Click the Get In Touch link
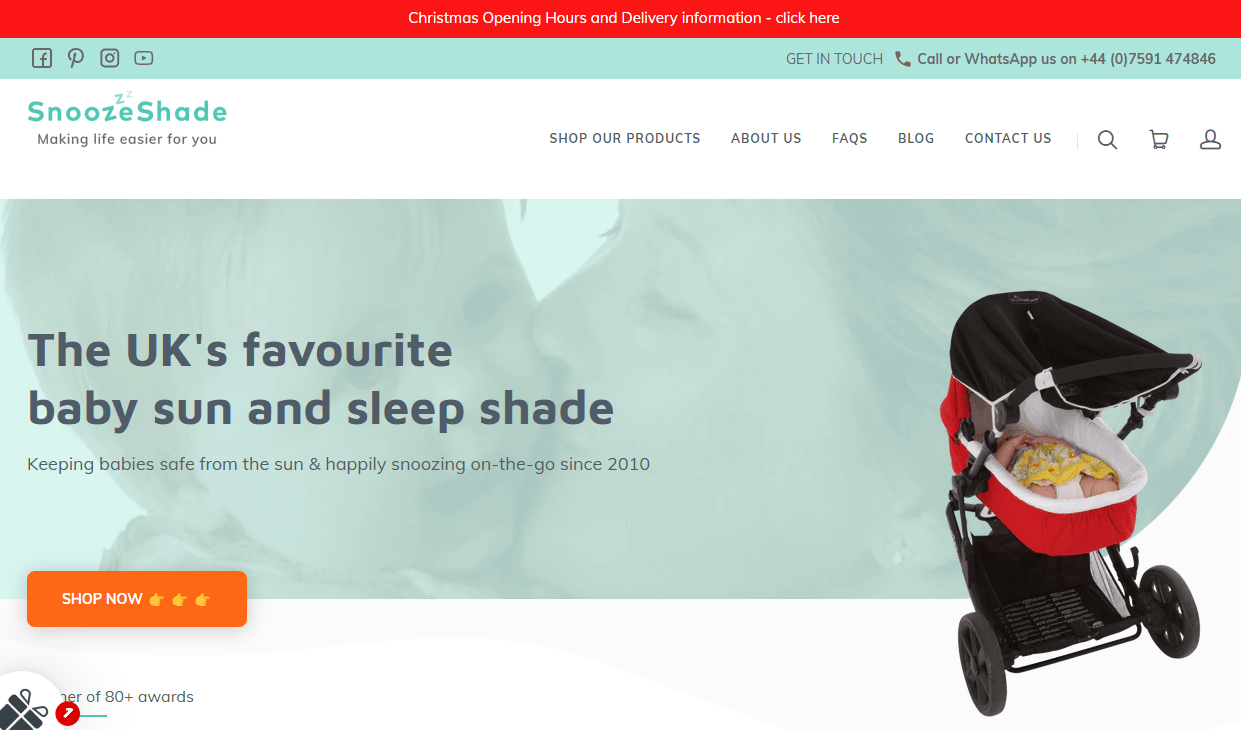This screenshot has height=730, width=1241. pos(834,59)
